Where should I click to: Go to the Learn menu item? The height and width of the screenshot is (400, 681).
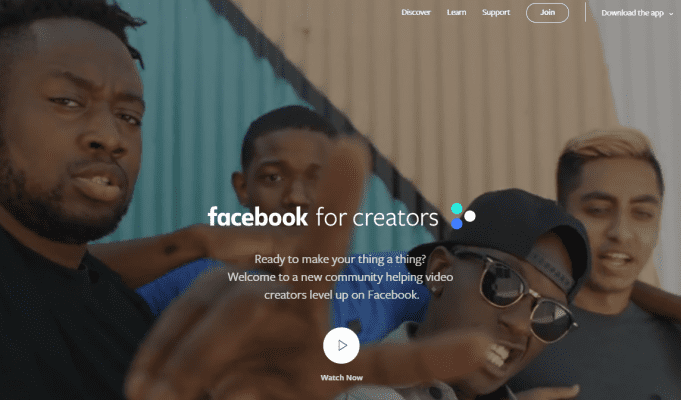tap(456, 13)
